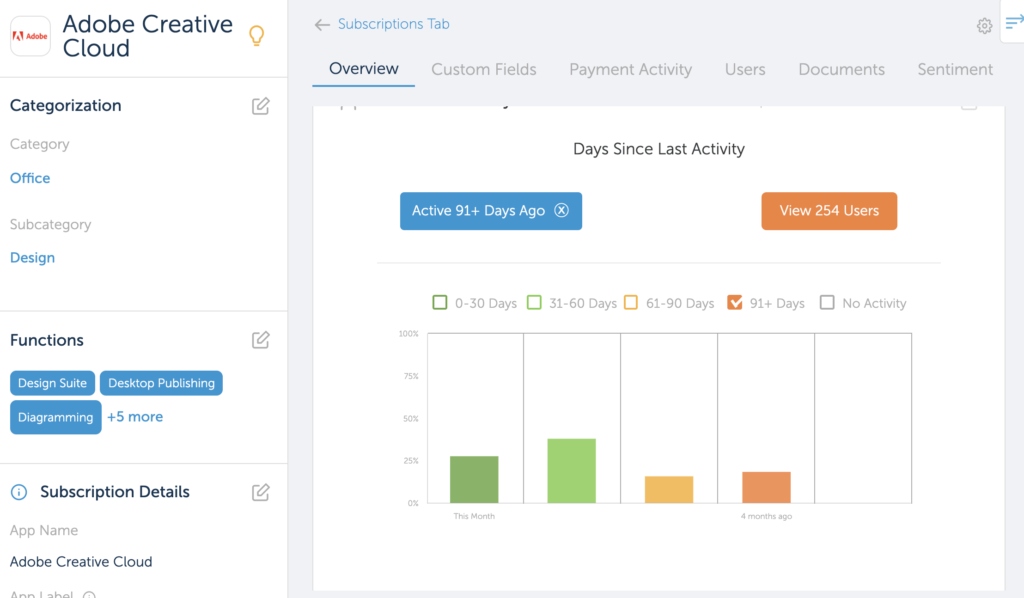1024x598 pixels.
Task: Open the Custom Fields tab
Action: (x=484, y=69)
